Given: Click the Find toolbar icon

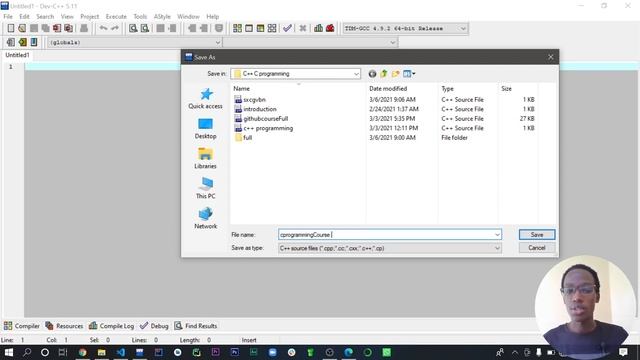Looking at the screenshot, I should click(x=133, y=28).
